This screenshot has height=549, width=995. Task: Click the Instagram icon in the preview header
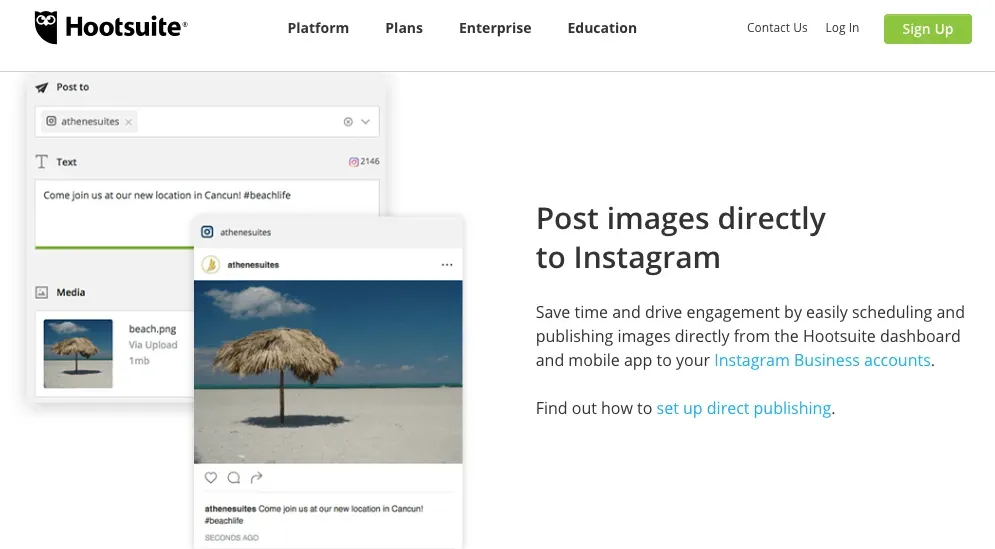click(x=207, y=232)
